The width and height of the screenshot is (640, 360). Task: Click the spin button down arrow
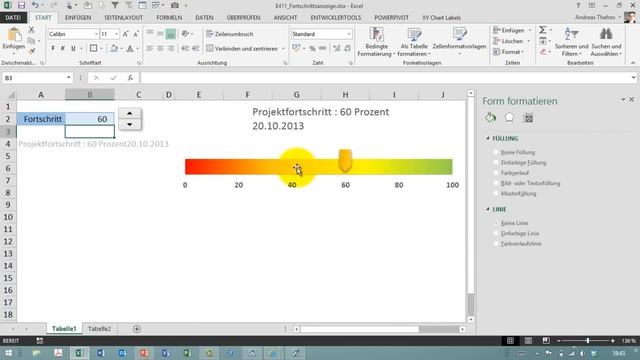click(130, 124)
